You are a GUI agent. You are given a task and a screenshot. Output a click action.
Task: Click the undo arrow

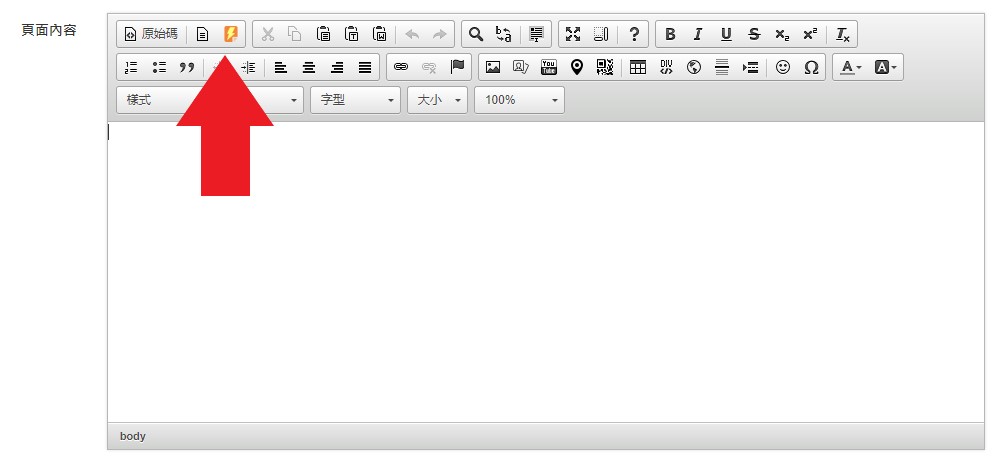[412, 34]
